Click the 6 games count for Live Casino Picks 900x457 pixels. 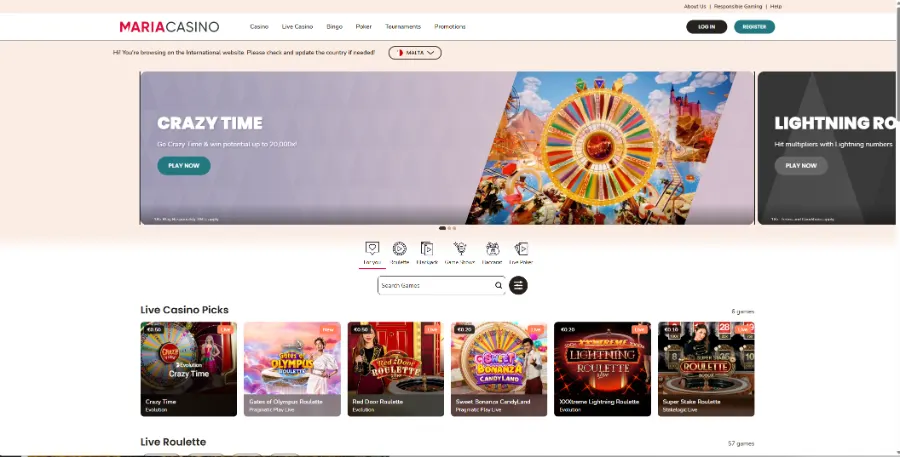[x=743, y=312]
